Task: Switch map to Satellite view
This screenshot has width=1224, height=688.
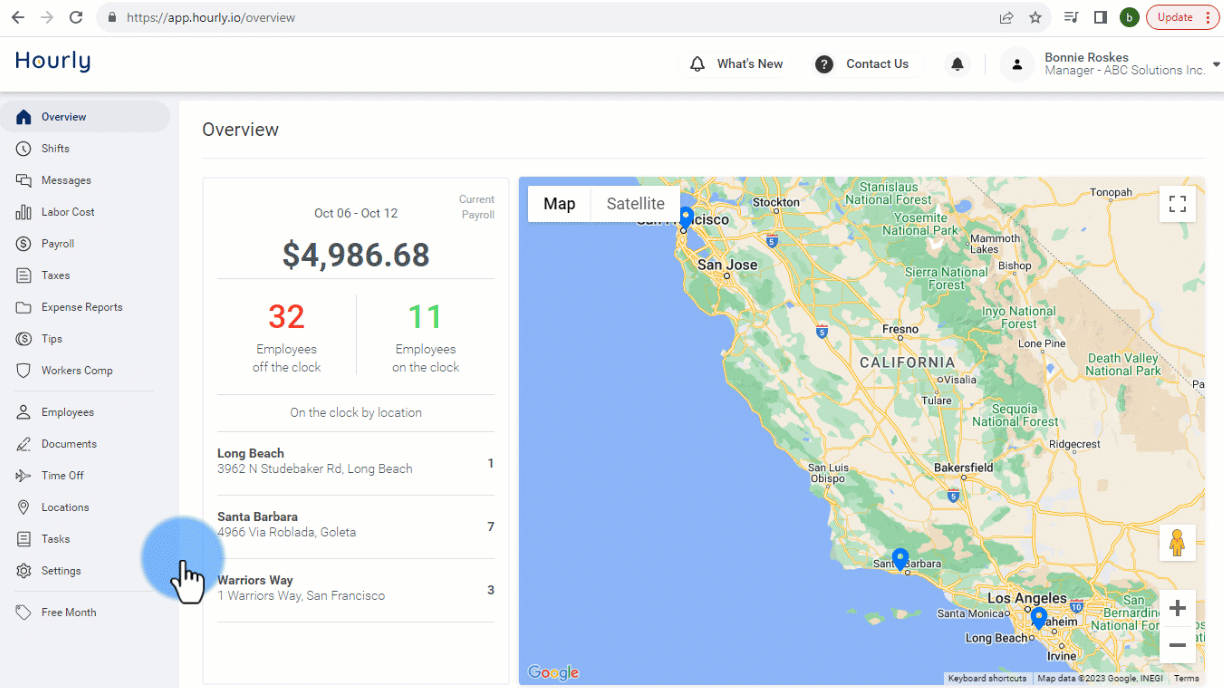Action: (635, 204)
